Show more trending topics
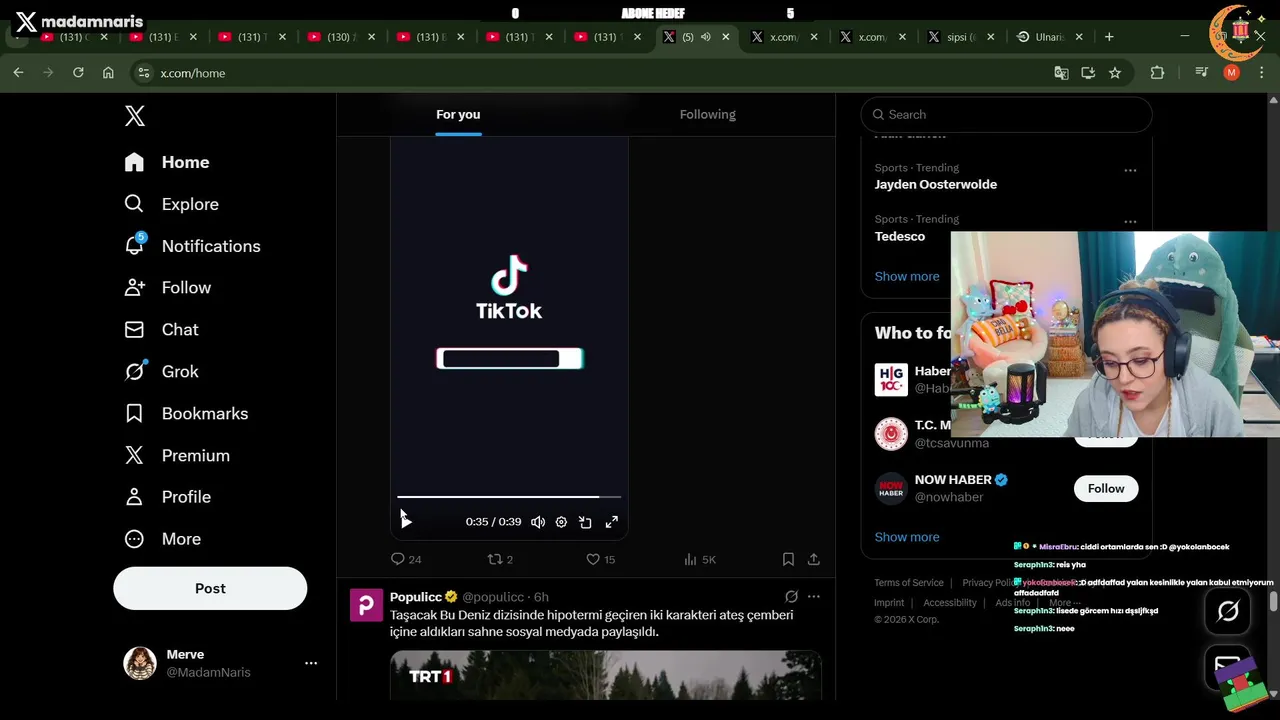 click(907, 277)
